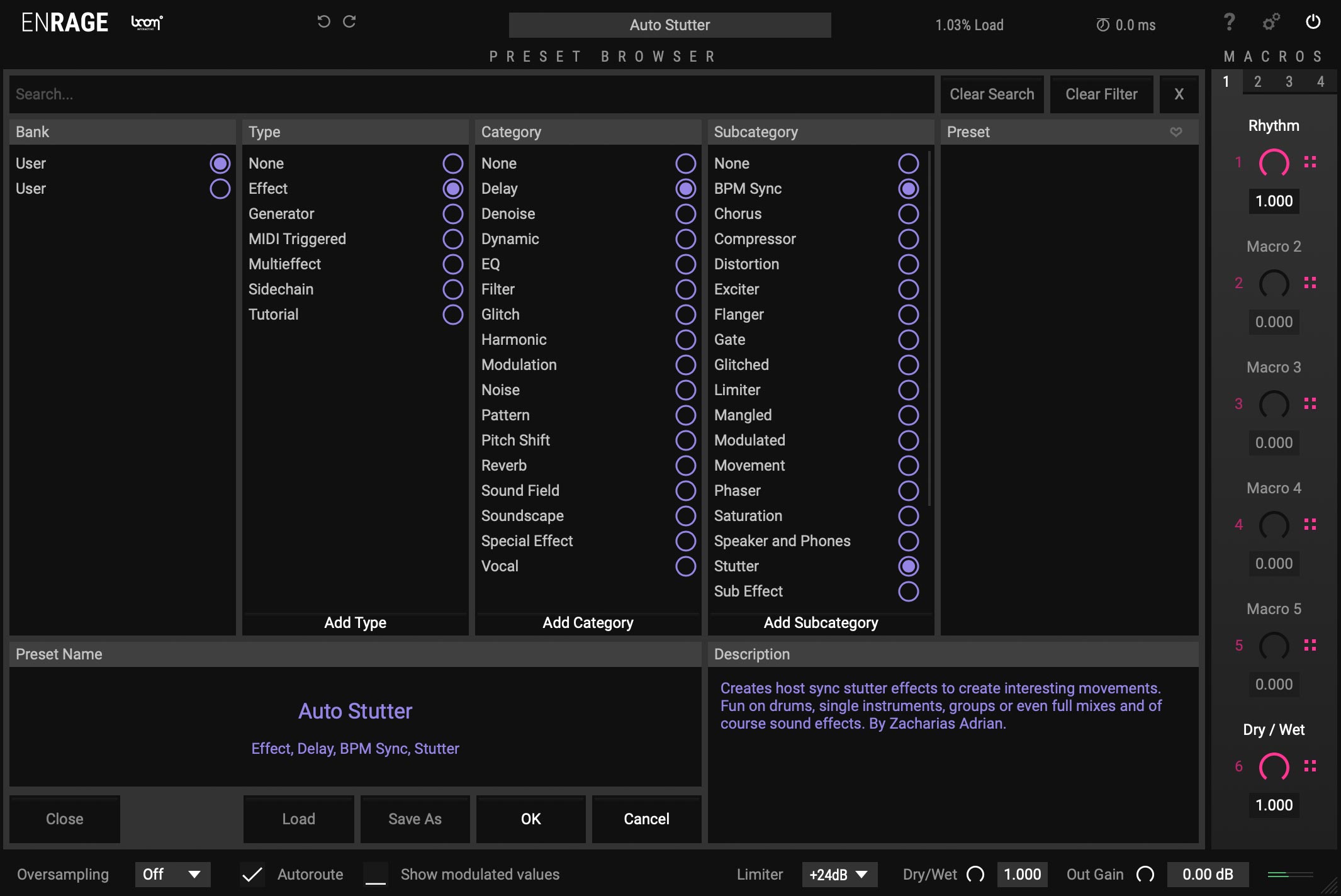Enable the Autoroute checkbox
1341x896 pixels.
click(252, 874)
